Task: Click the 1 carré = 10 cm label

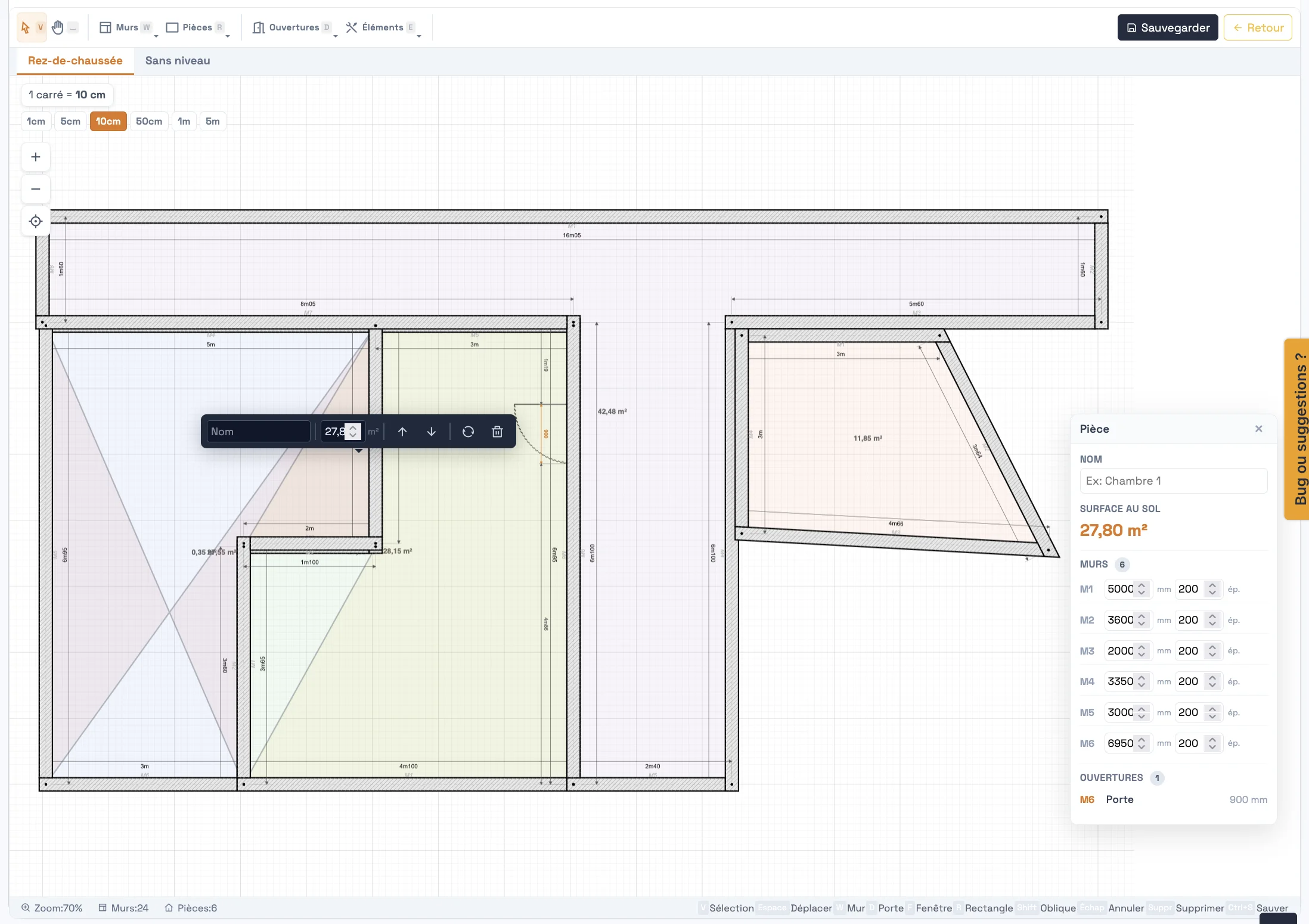Action: coord(67,95)
